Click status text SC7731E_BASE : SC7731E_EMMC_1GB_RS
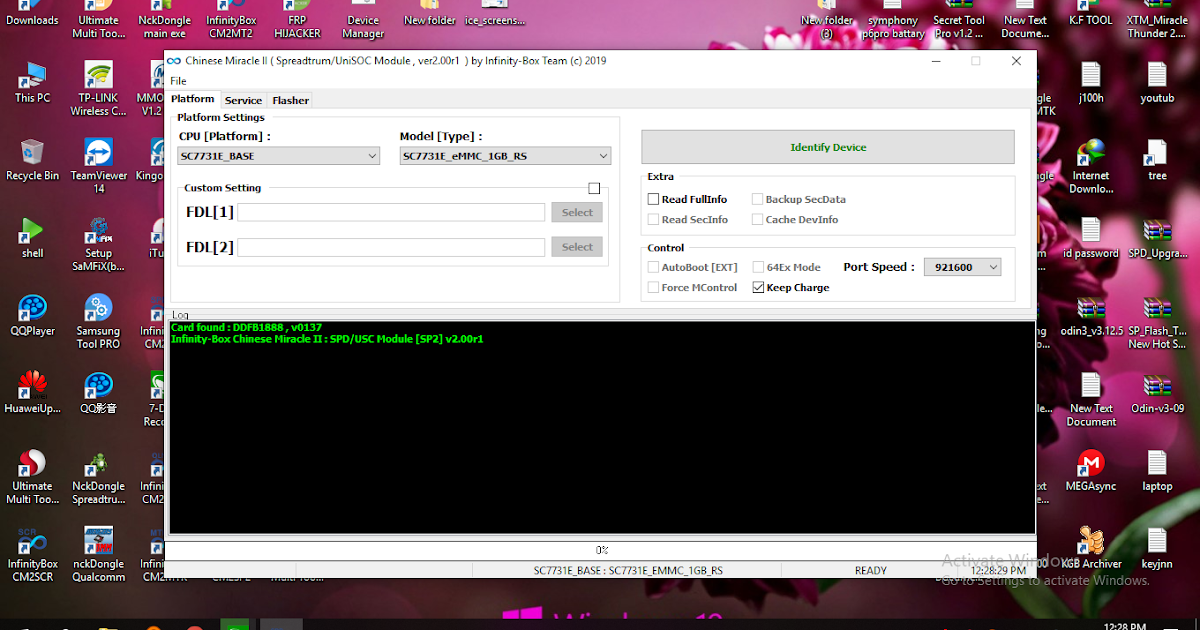 (628, 571)
